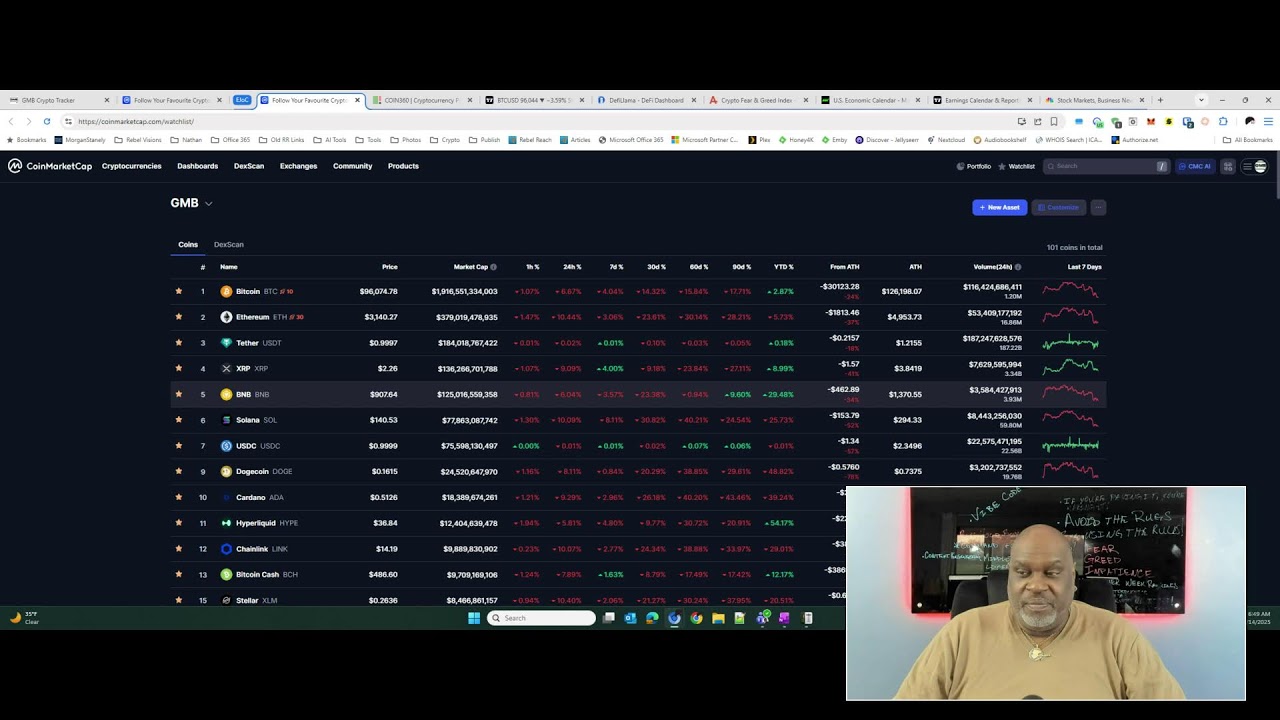Image resolution: width=1280 pixels, height=720 pixels.
Task: Open the Windows Start menu
Action: [x=474, y=618]
